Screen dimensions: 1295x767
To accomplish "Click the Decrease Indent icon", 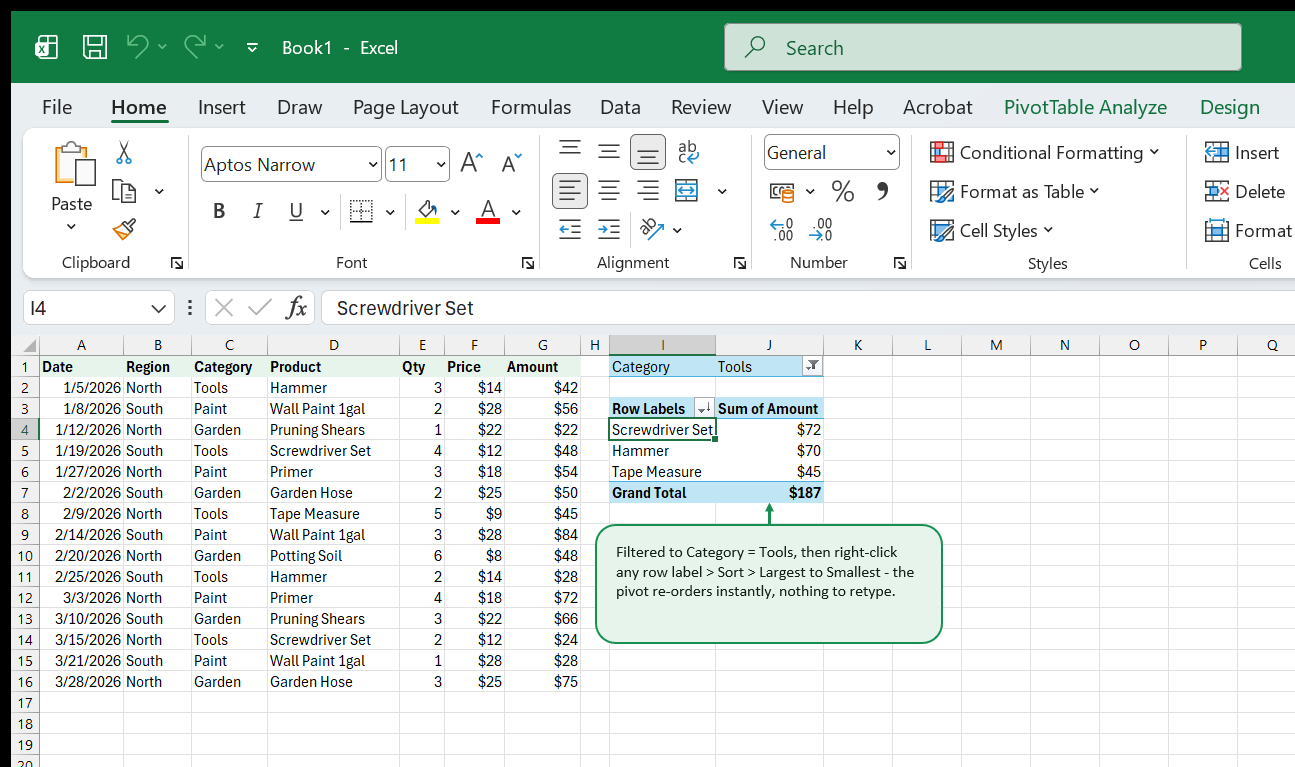I will pyautogui.click(x=570, y=229).
